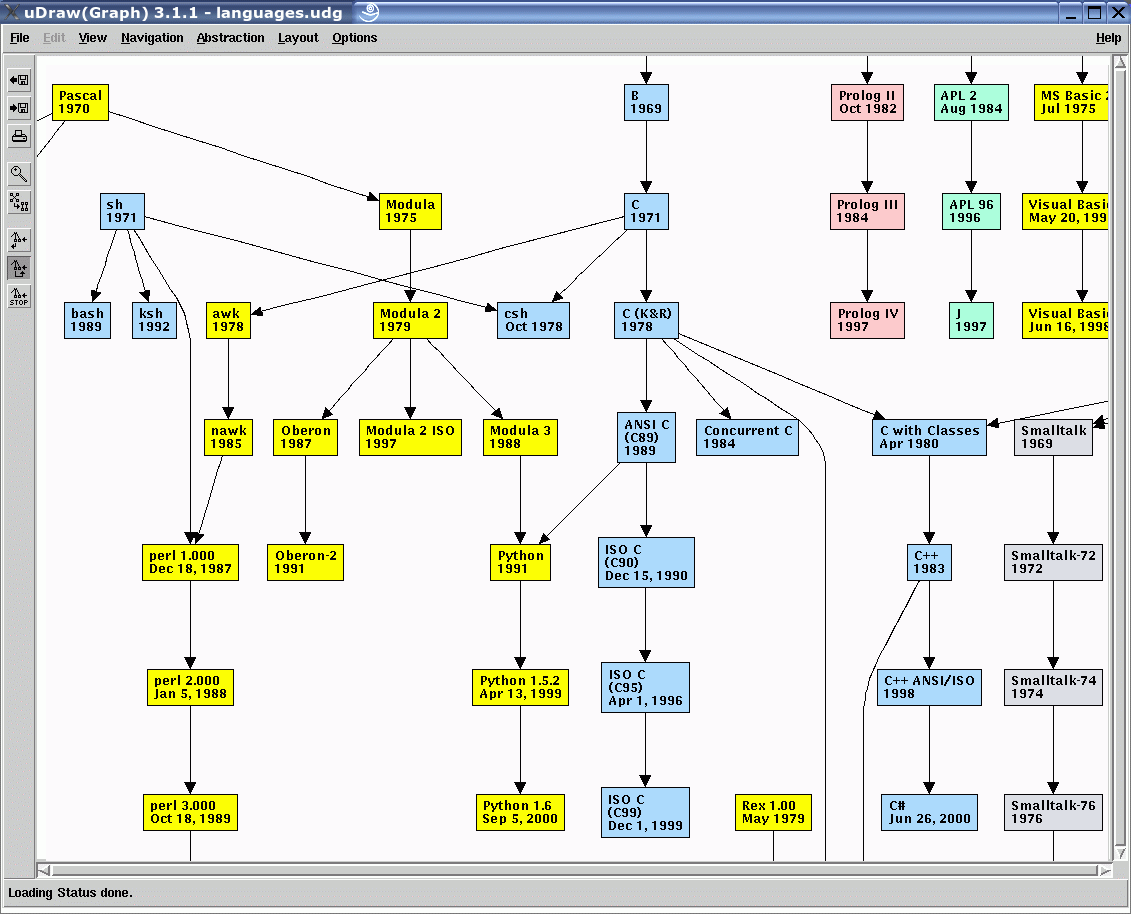This screenshot has height=914, width=1131.
Task: Open the Options menu
Action: (355, 38)
